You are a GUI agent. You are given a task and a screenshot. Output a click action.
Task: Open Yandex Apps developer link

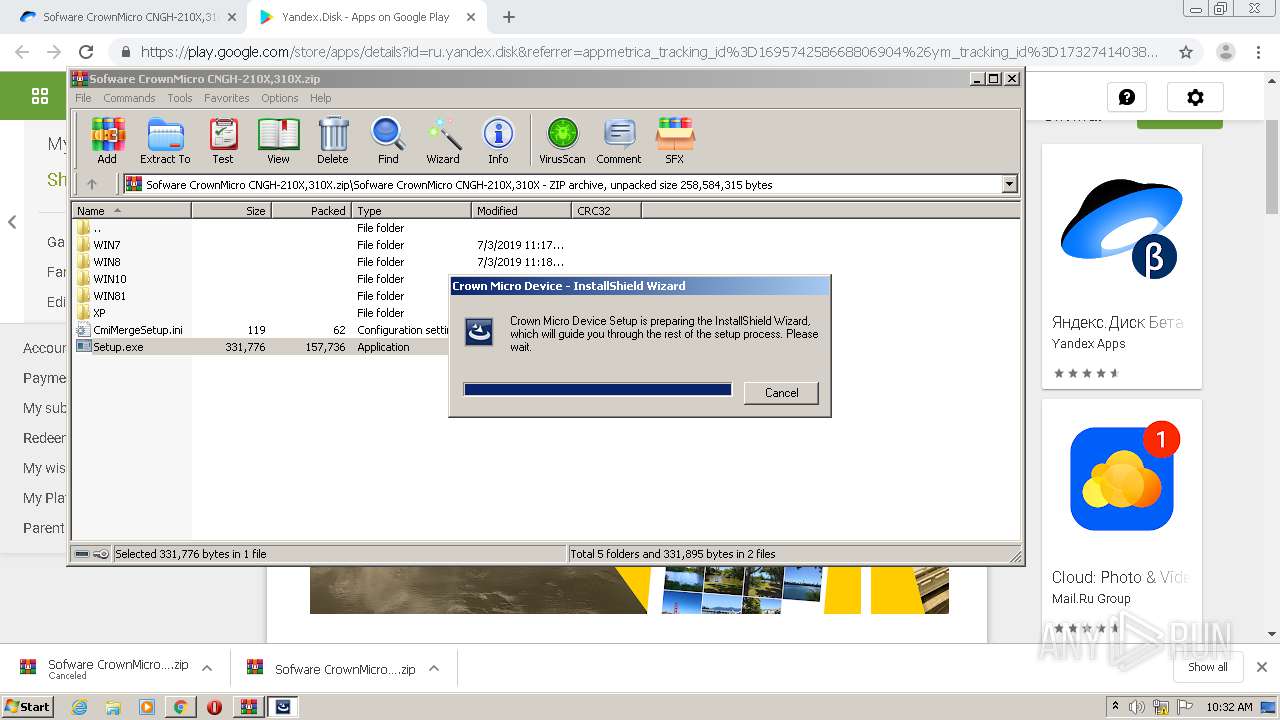[1088, 344]
